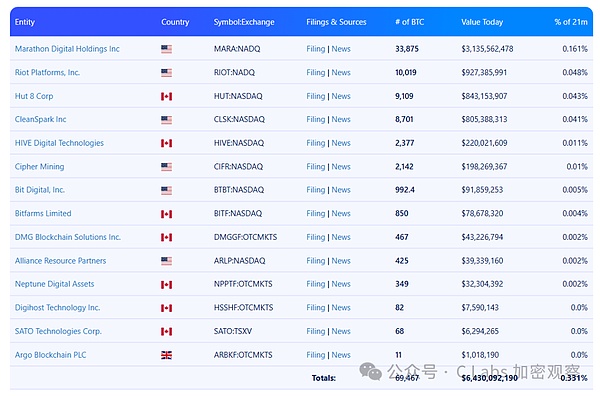Image resolution: width=600 pixels, height=396 pixels.
Task: Open the Filing link for Alliance Resource Partners
Action: coord(316,261)
